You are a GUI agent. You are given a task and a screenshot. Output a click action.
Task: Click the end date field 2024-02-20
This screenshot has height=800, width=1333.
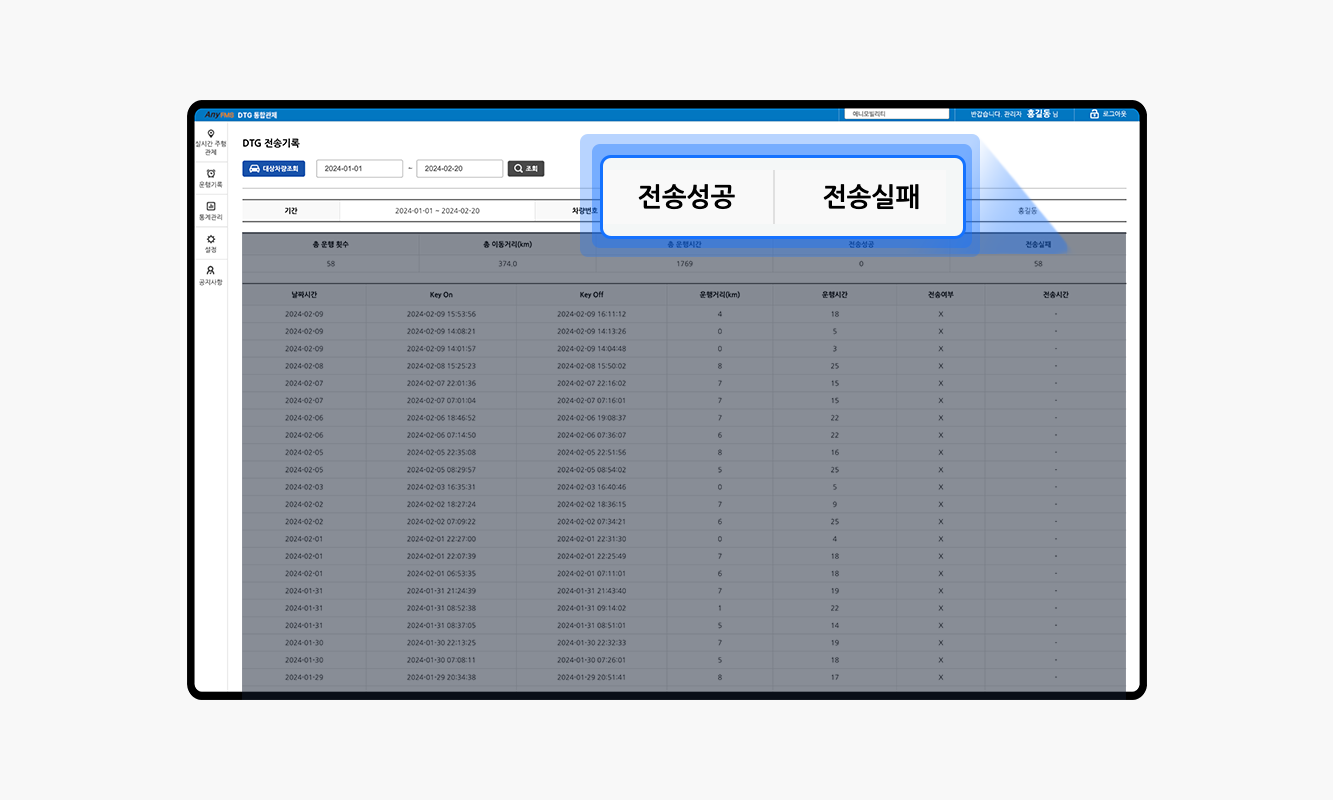pos(459,169)
